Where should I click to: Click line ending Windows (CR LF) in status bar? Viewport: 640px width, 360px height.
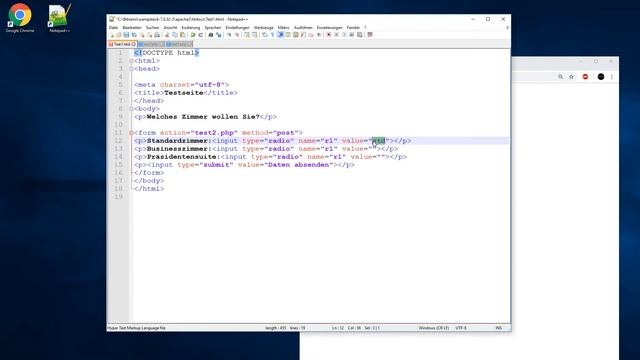coord(433,328)
